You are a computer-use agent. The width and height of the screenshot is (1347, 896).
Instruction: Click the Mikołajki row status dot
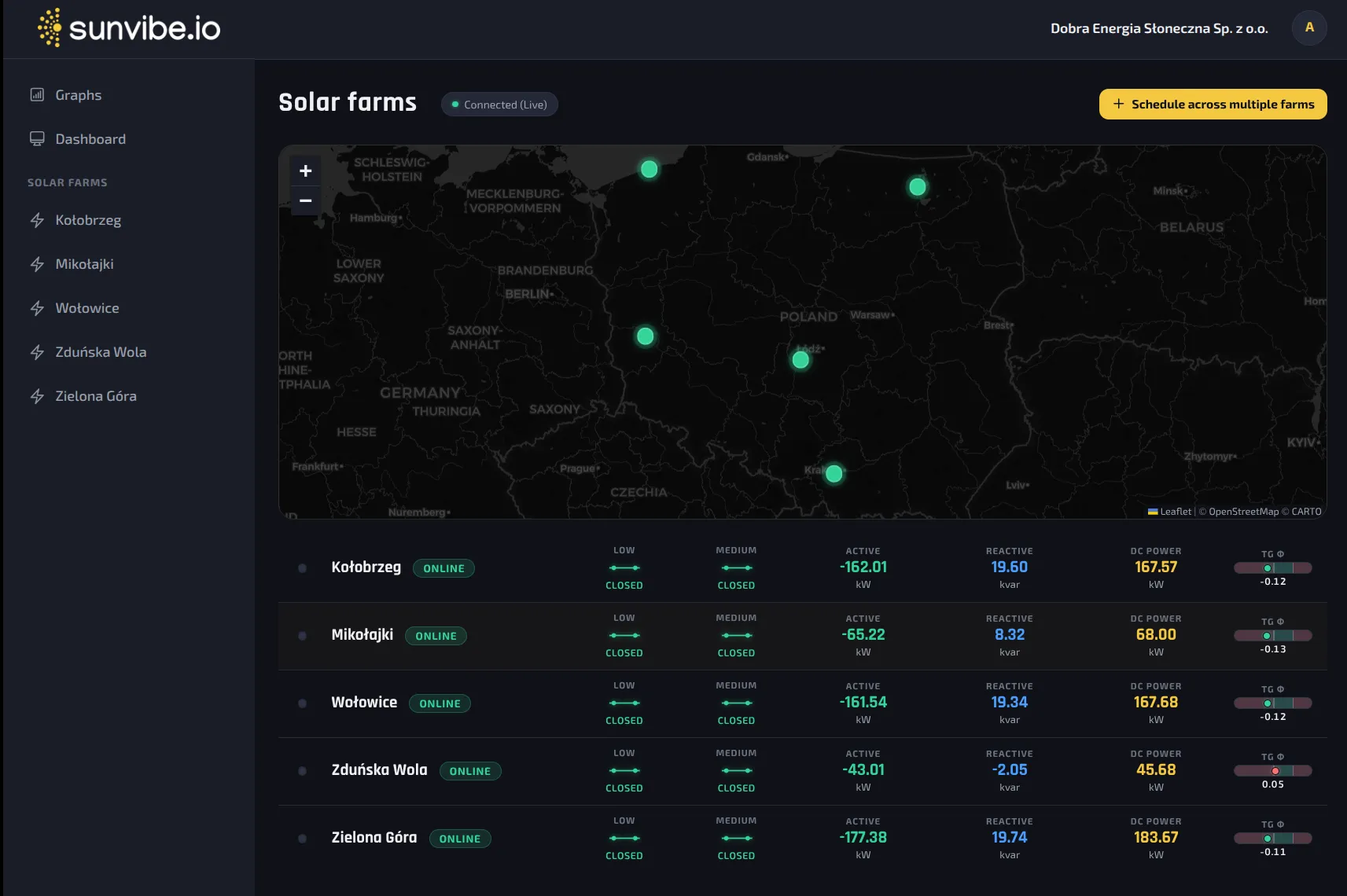302,636
